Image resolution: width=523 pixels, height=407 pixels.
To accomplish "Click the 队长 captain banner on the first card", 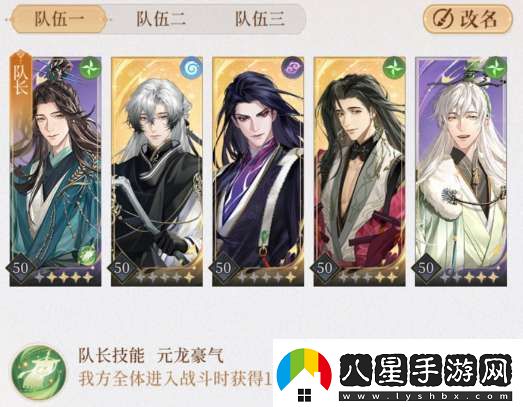I will point(21,77).
